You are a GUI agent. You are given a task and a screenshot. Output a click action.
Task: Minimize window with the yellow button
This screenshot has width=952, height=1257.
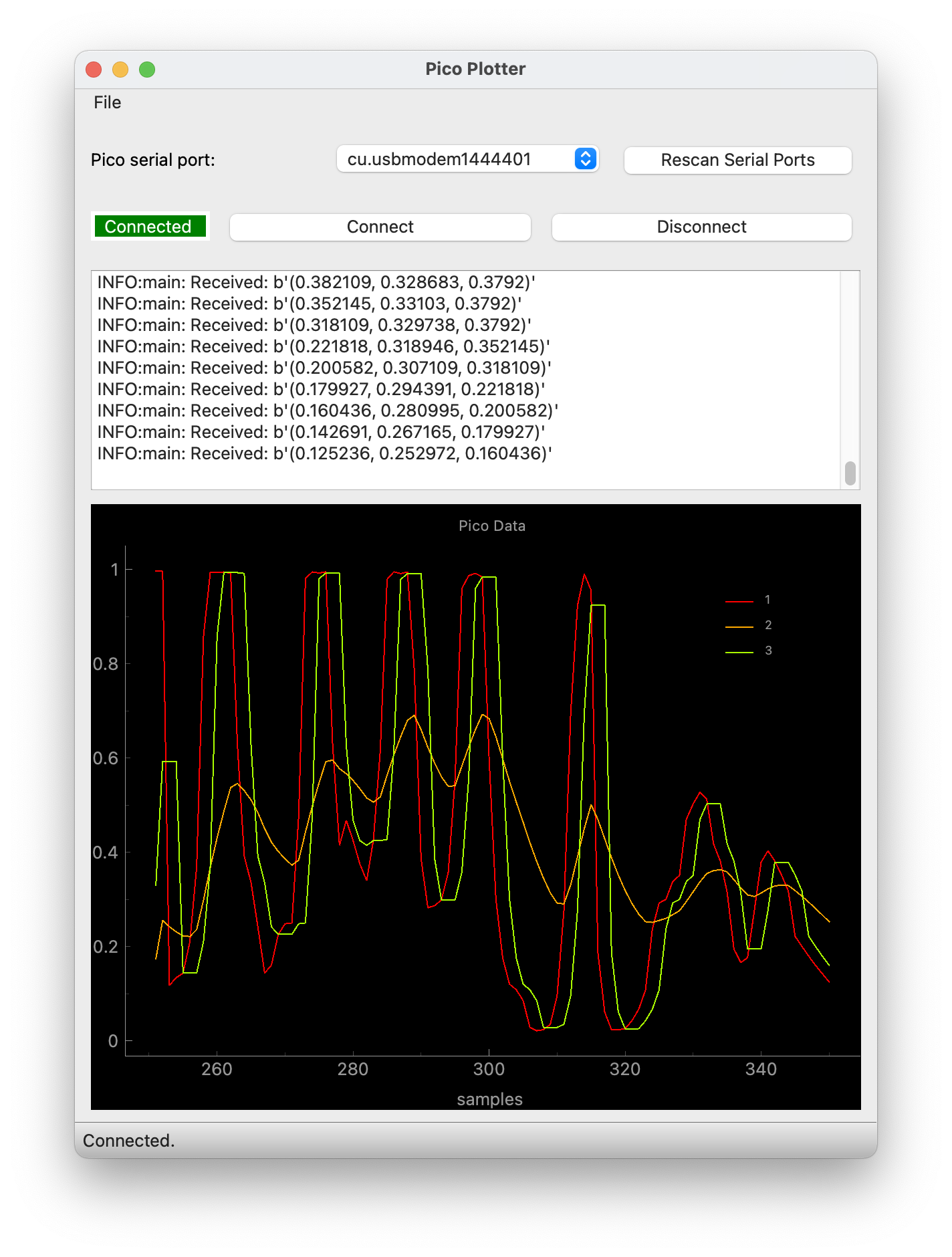[x=120, y=70]
